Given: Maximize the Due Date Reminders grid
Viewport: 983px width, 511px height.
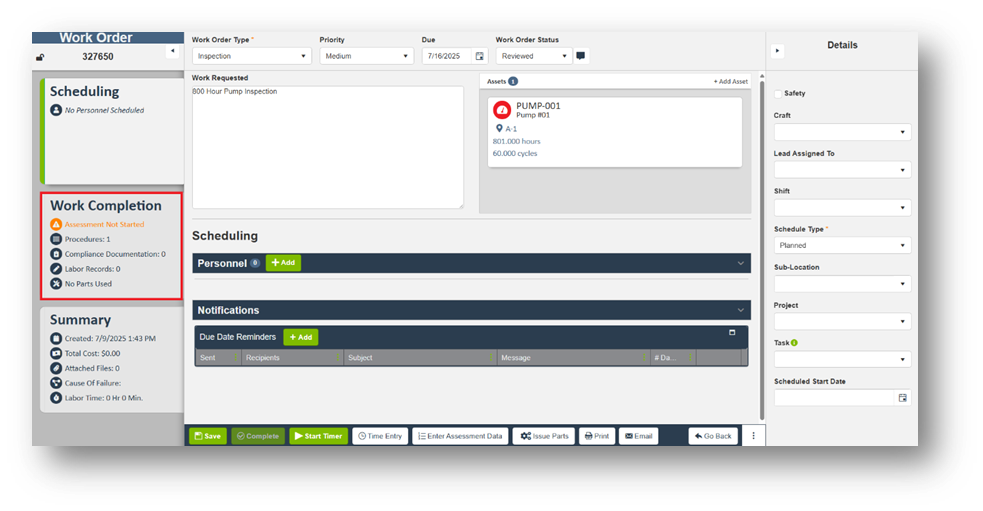Looking at the screenshot, I should (x=731, y=333).
